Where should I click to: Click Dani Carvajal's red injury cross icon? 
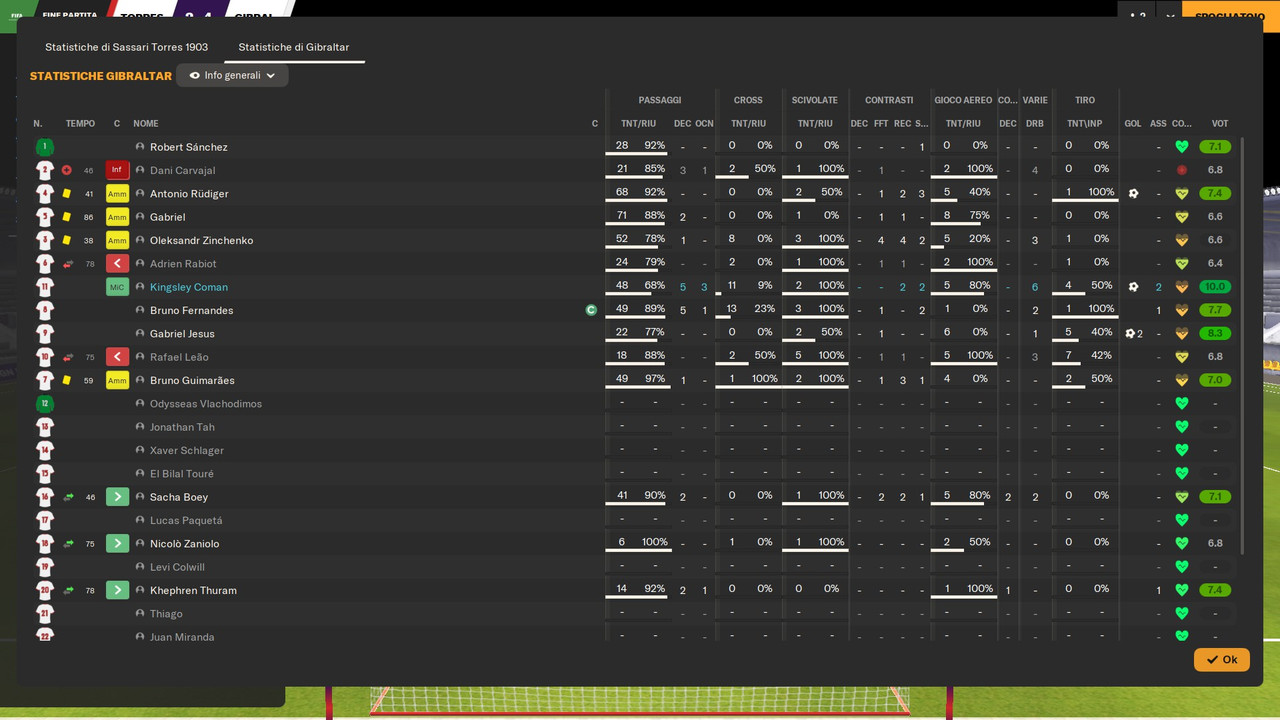[x=67, y=170]
